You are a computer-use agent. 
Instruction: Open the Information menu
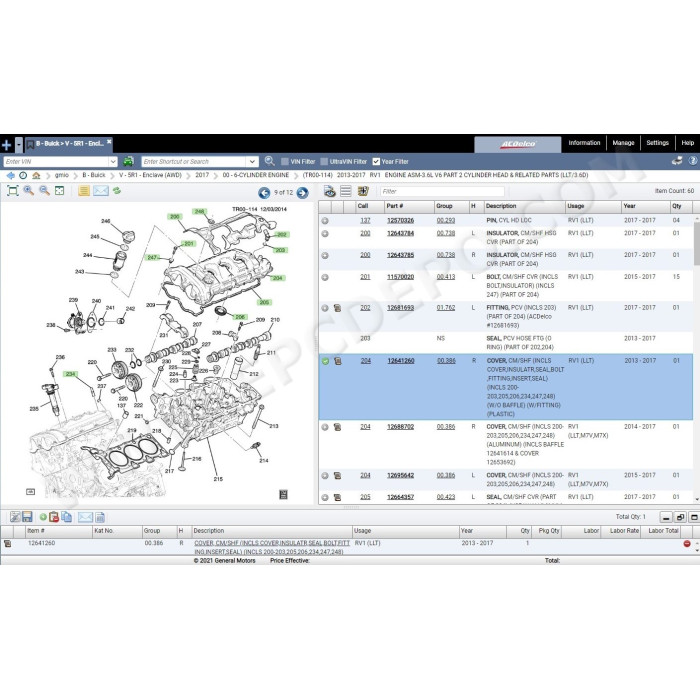584,143
